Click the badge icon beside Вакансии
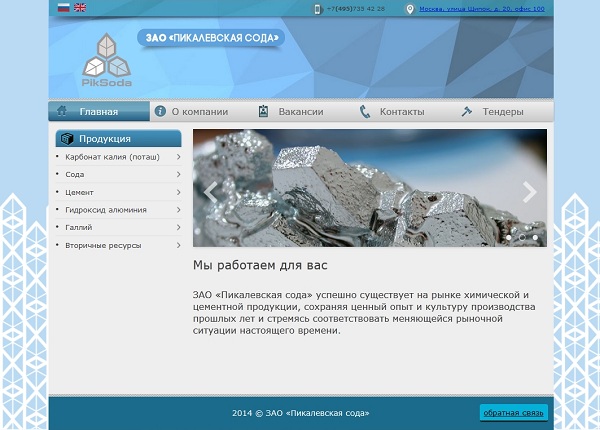 (x=263, y=111)
